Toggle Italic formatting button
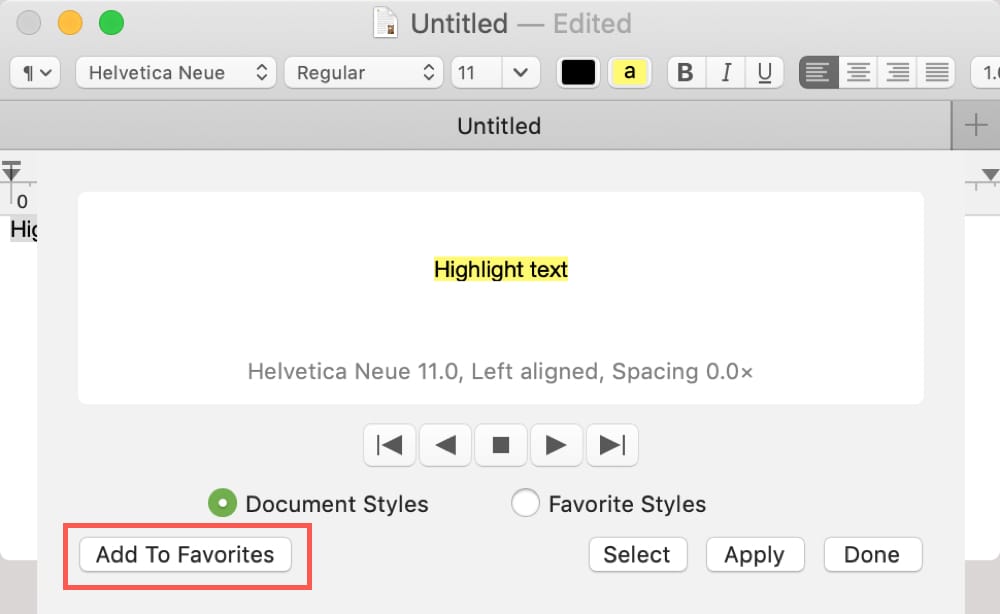The image size is (1000, 614). [x=726, y=73]
